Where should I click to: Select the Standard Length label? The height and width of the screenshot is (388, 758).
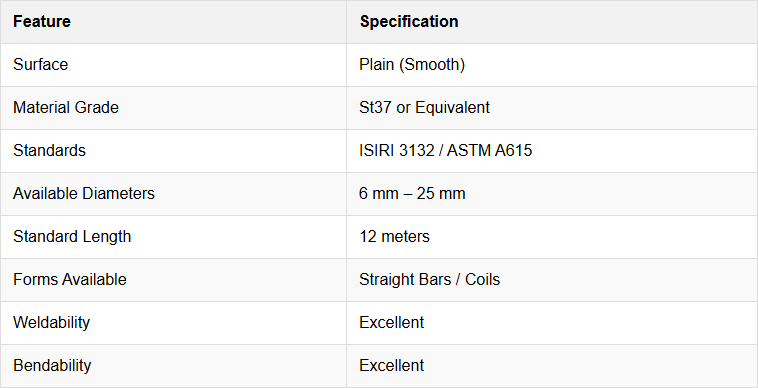[x=72, y=236]
